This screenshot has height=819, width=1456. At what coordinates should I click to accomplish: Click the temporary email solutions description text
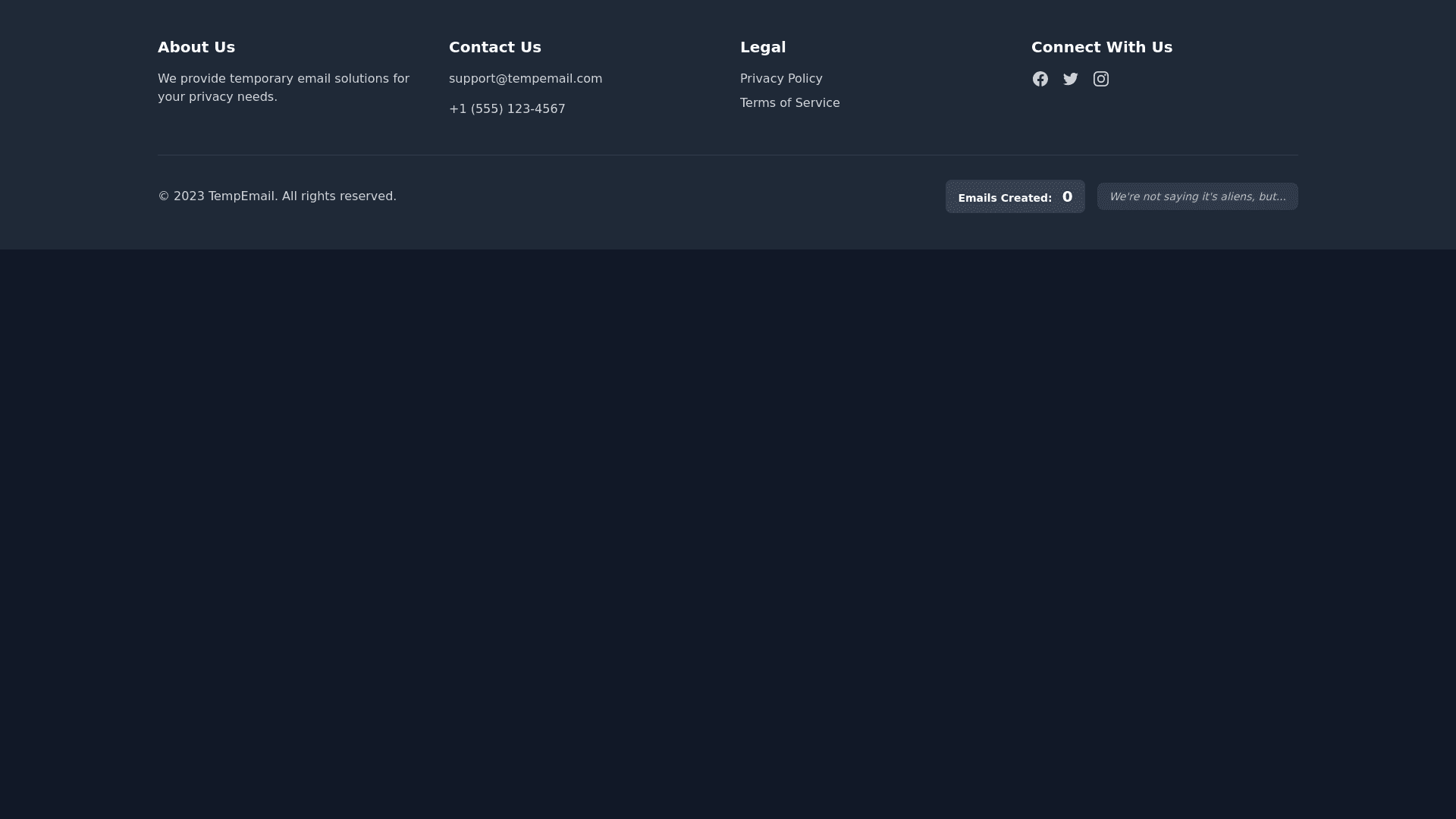[x=283, y=79]
